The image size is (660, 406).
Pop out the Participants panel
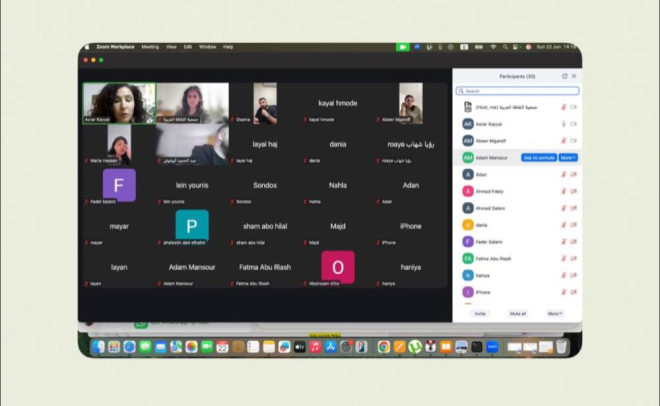coord(564,76)
